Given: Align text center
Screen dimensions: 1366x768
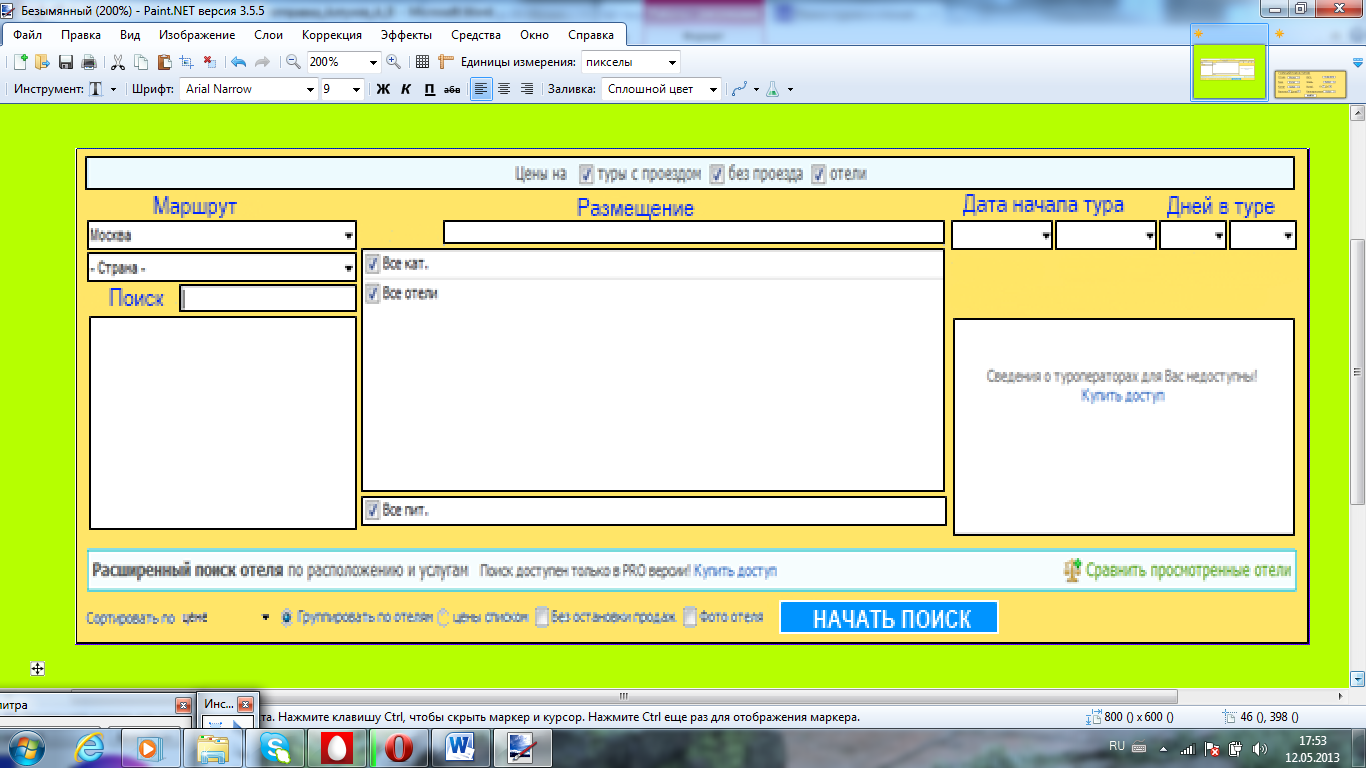Looking at the screenshot, I should click(504, 89).
